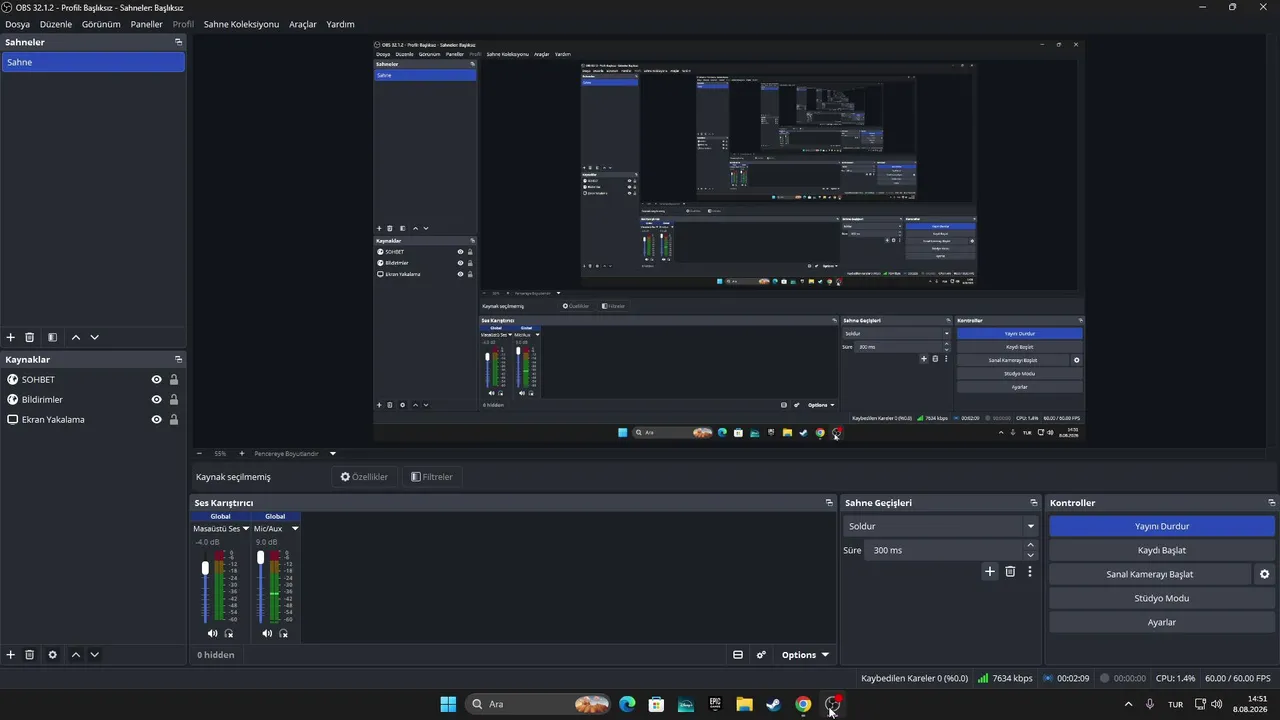Undock the Kaynaklar panel
Viewport: 1280px width, 720px height.
[178, 359]
